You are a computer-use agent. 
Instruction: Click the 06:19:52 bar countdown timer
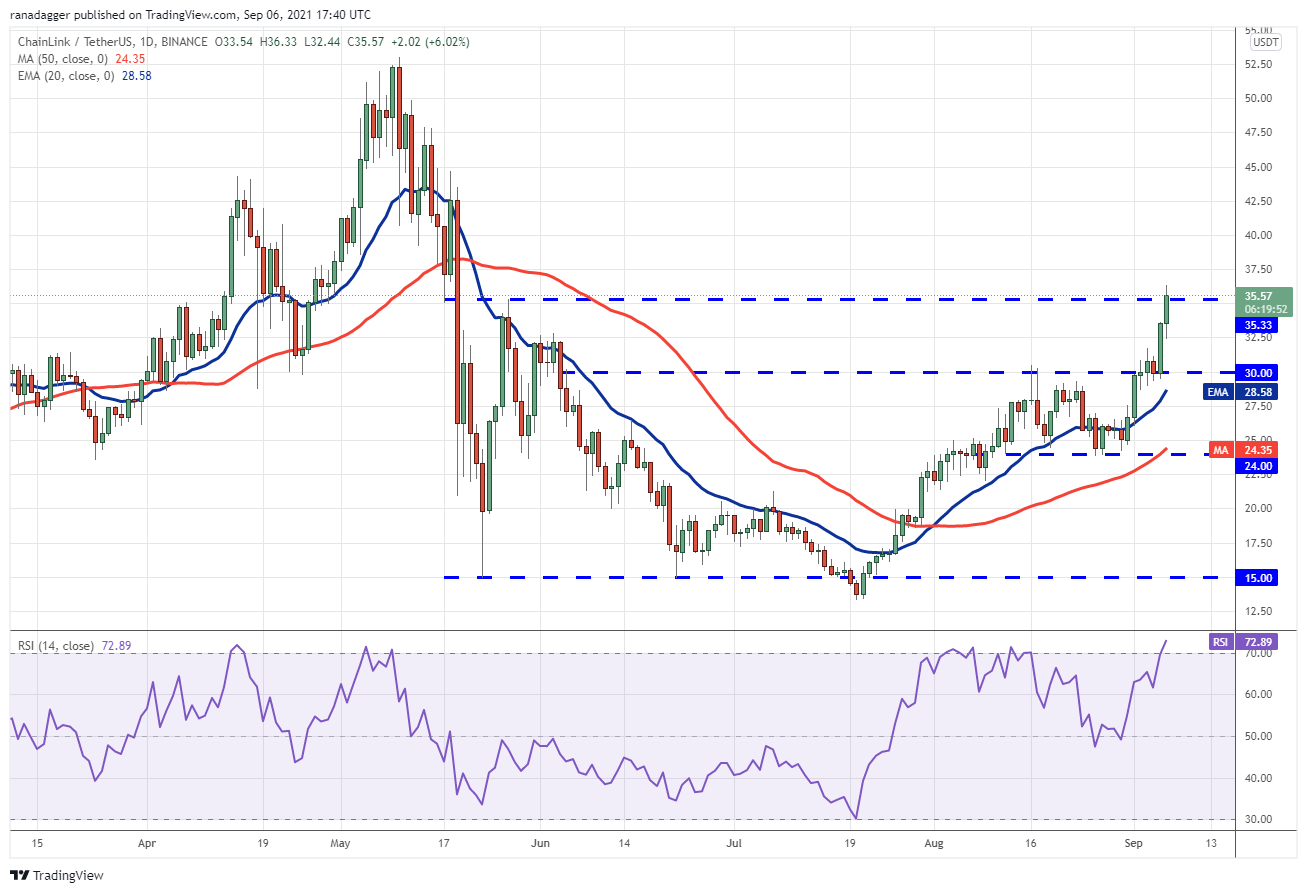1265,309
